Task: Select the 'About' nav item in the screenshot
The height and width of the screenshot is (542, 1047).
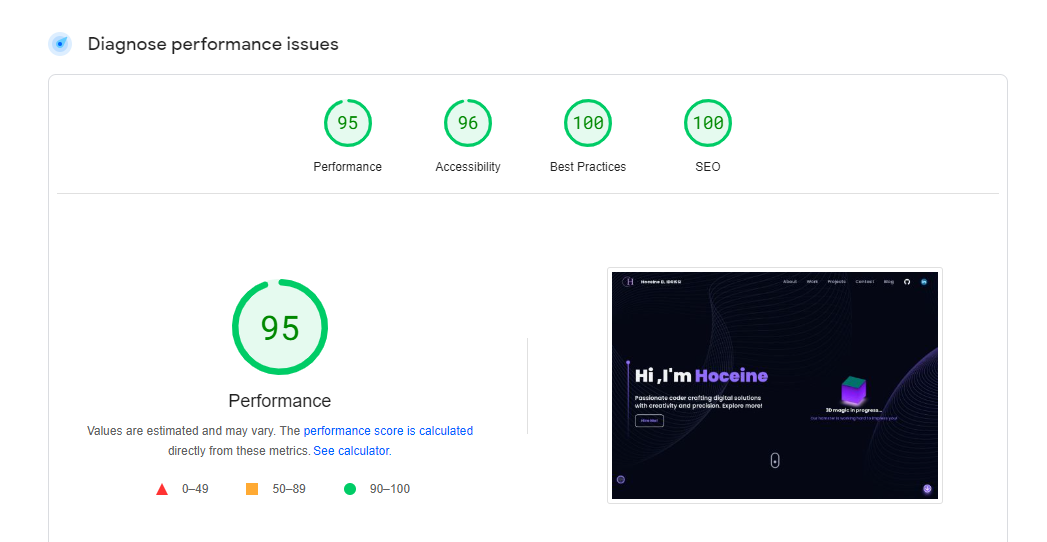Action: coord(790,282)
